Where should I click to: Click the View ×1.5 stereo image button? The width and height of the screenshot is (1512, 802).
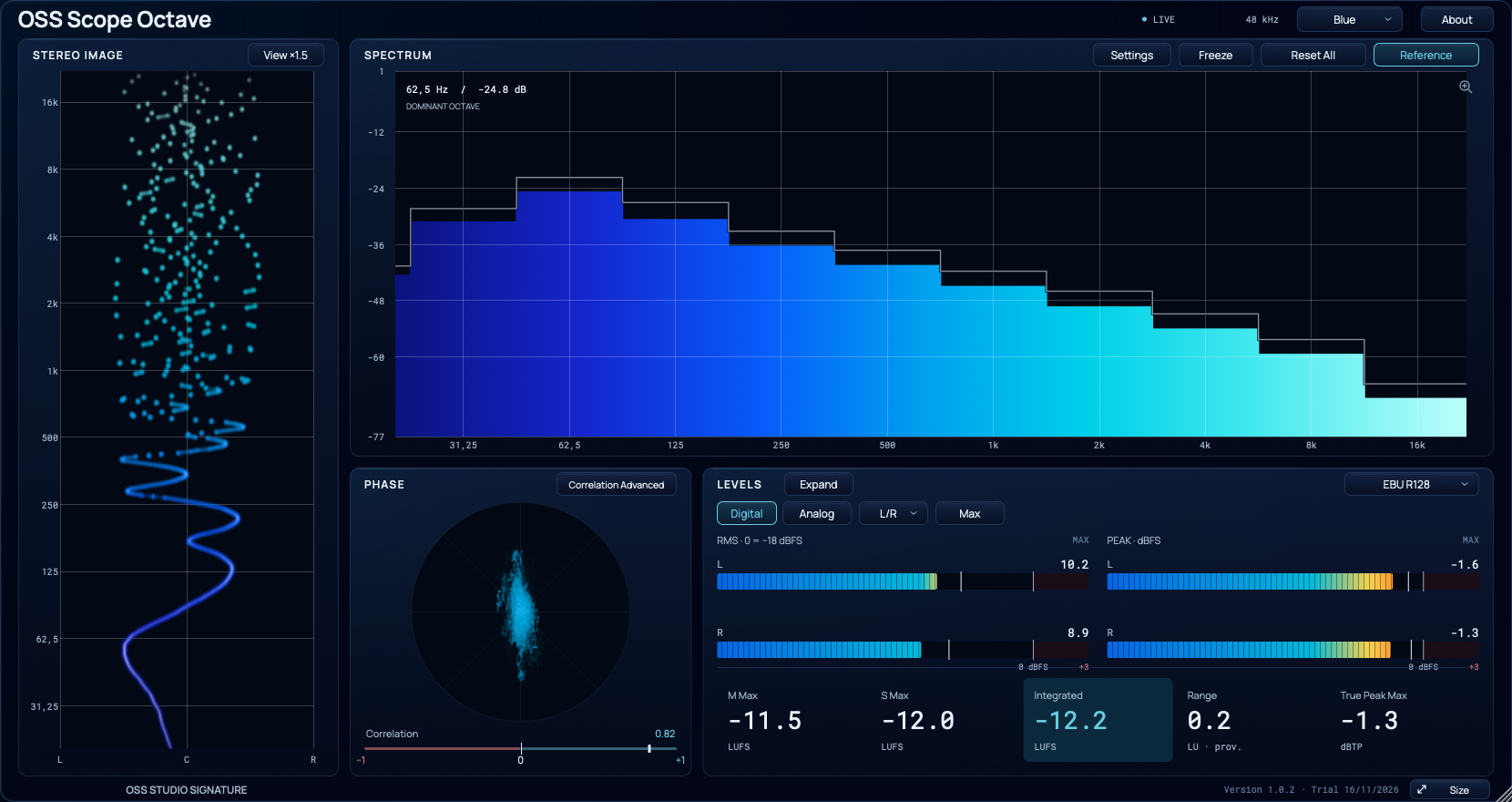click(x=286, y=56)
